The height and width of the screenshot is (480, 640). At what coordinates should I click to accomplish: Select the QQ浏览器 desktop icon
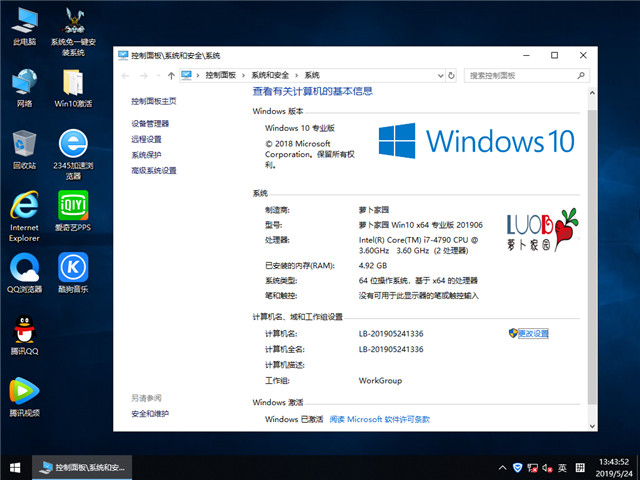24,273
